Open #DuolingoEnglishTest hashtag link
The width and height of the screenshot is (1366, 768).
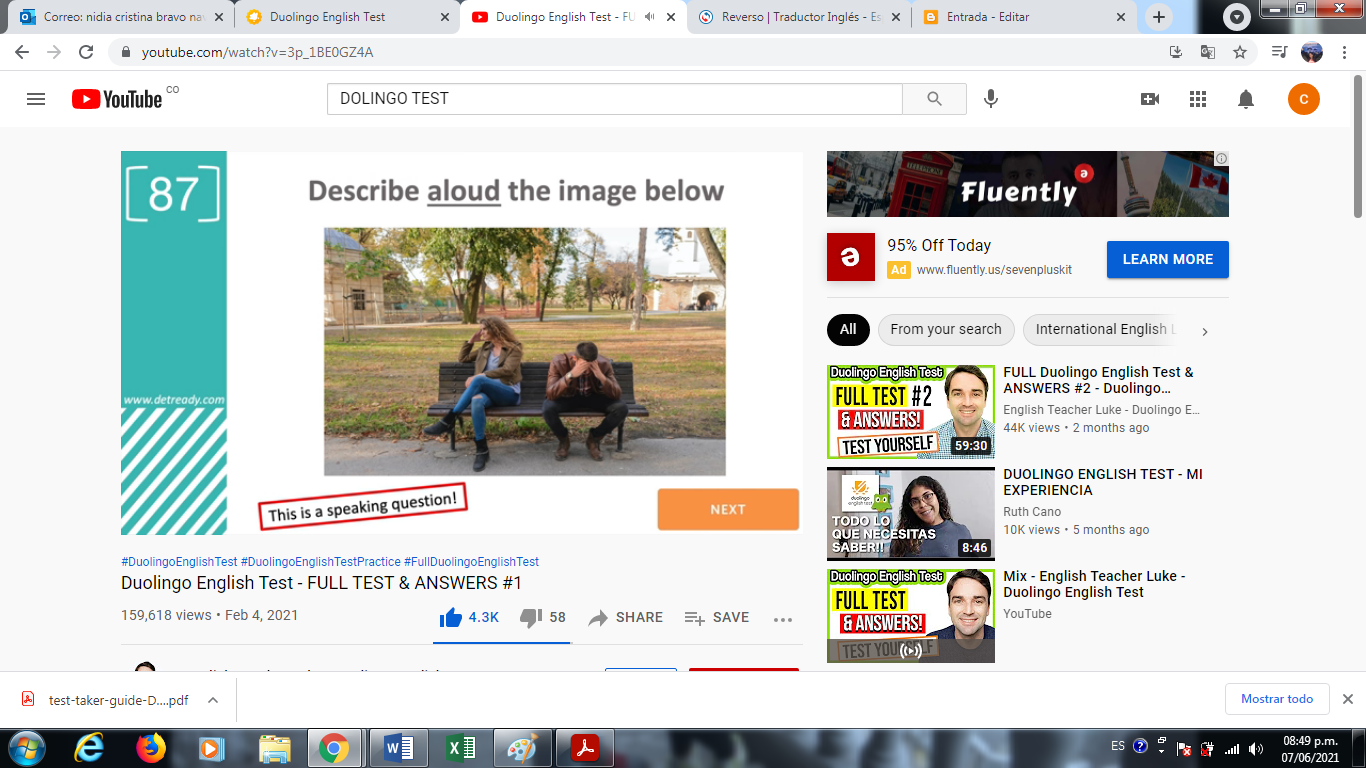[x=179, y=562]
